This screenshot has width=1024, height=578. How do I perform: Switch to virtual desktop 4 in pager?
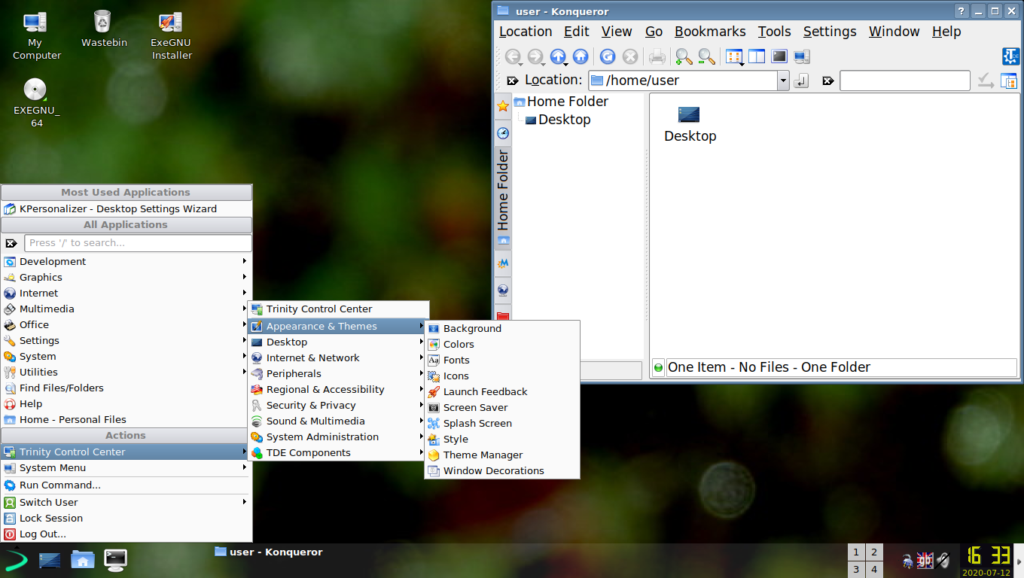[x=873, y=569]
